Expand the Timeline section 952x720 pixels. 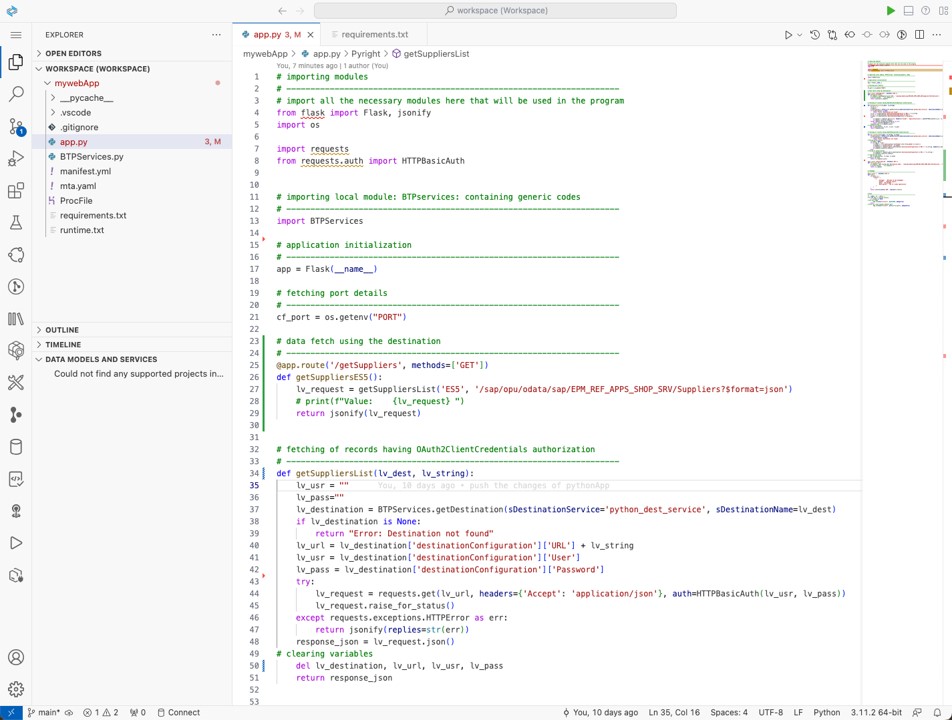pyautogui.click(x=63, y=344)
